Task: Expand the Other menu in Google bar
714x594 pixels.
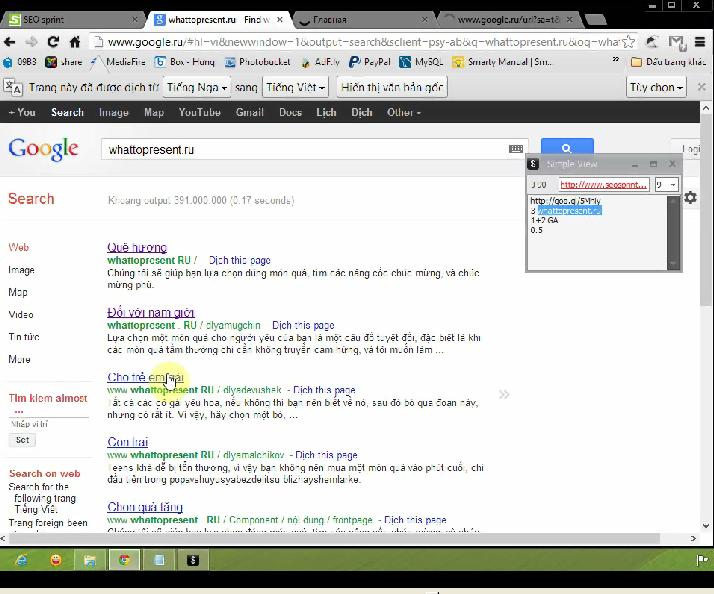Action: pos(404,112)
